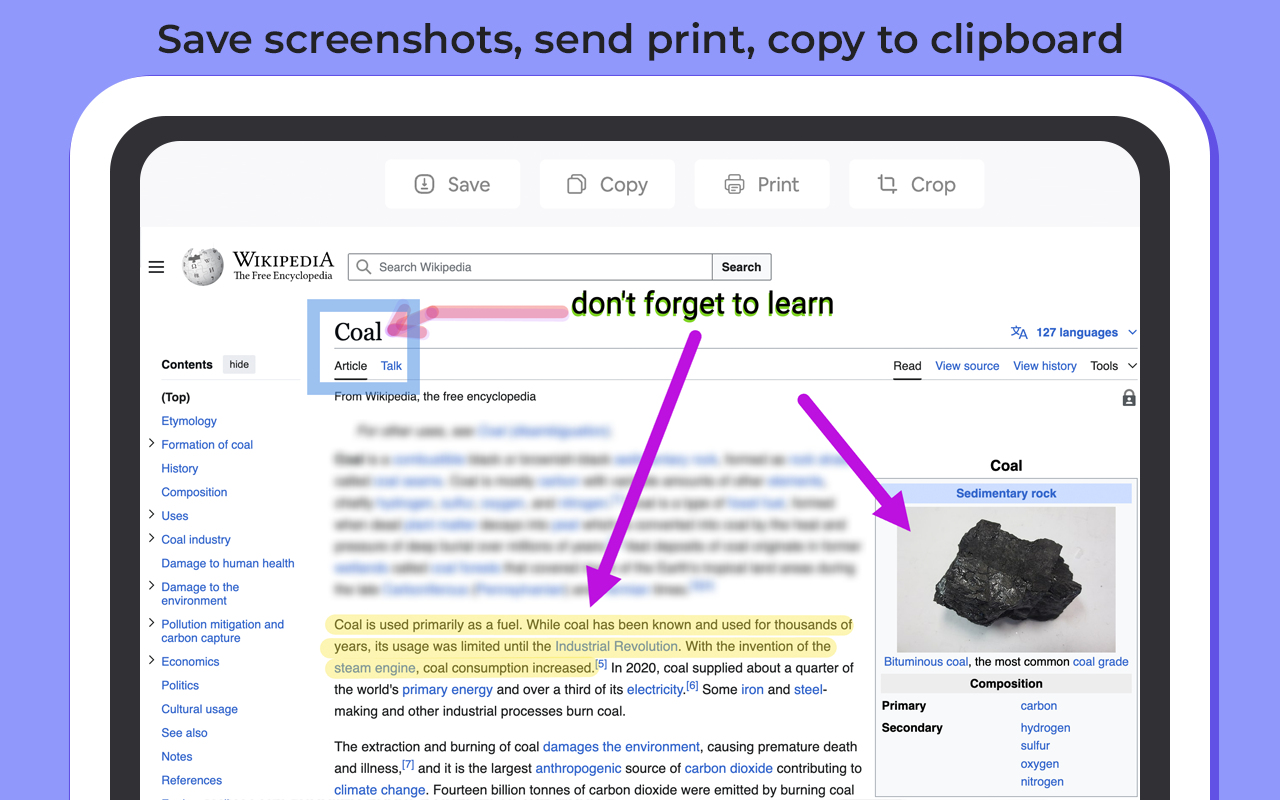Click the Wikipedia globe logo

point(203,266)
